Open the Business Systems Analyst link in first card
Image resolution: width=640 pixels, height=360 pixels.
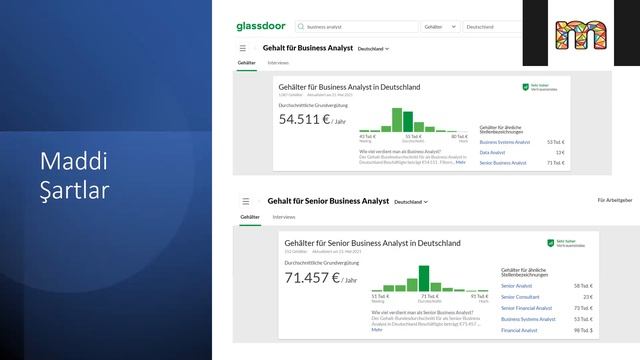point(504,142)
